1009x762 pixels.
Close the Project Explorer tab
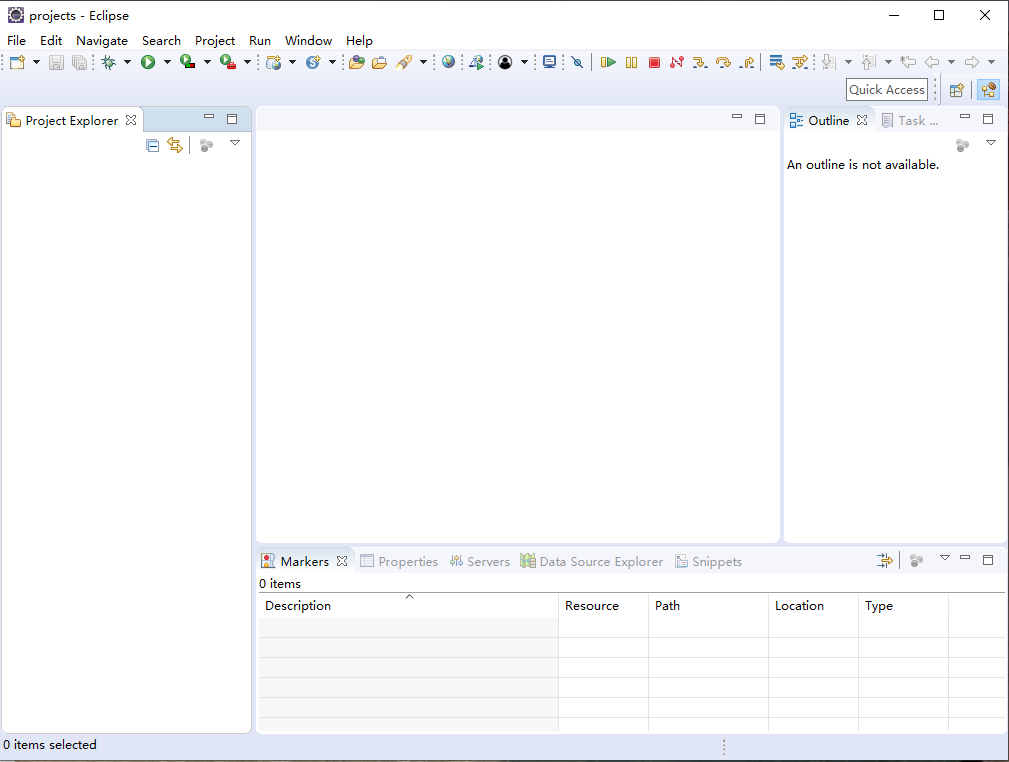[x=131, y=120]
